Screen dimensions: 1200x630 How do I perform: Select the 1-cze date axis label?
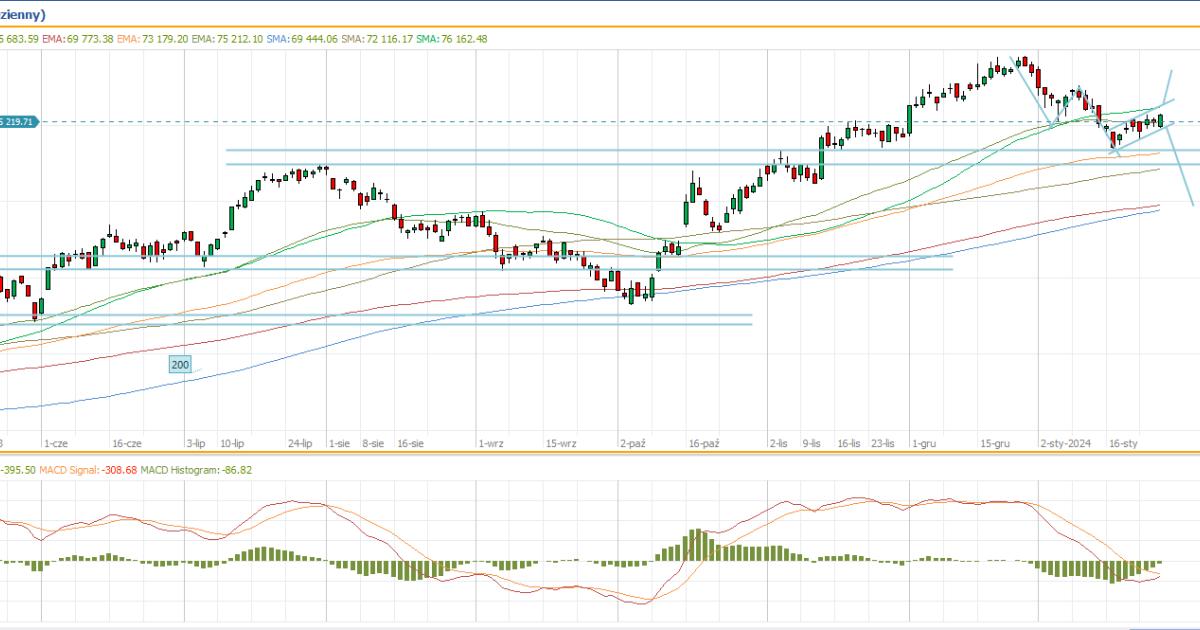pos(55,442)
